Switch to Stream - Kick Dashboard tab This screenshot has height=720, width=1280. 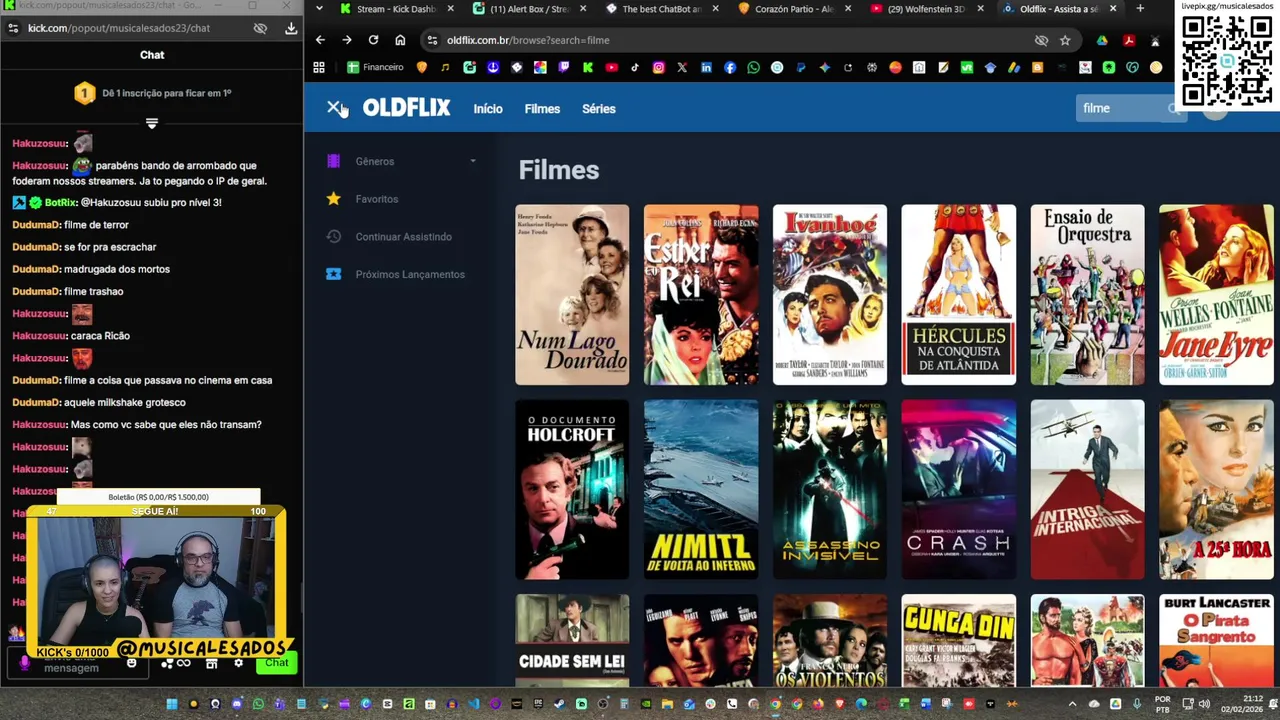point(397,9)
